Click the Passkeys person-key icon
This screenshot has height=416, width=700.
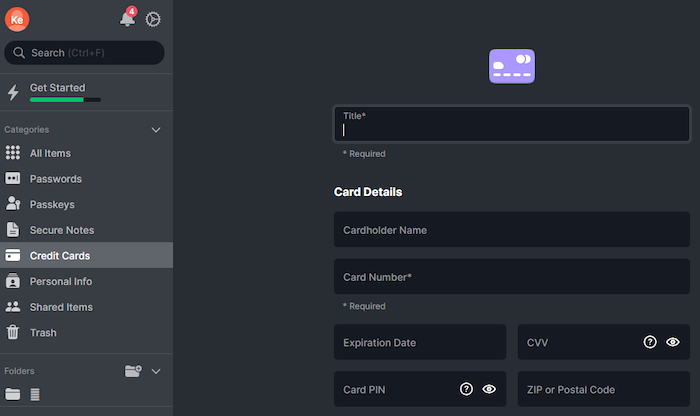tap(13, 204)
